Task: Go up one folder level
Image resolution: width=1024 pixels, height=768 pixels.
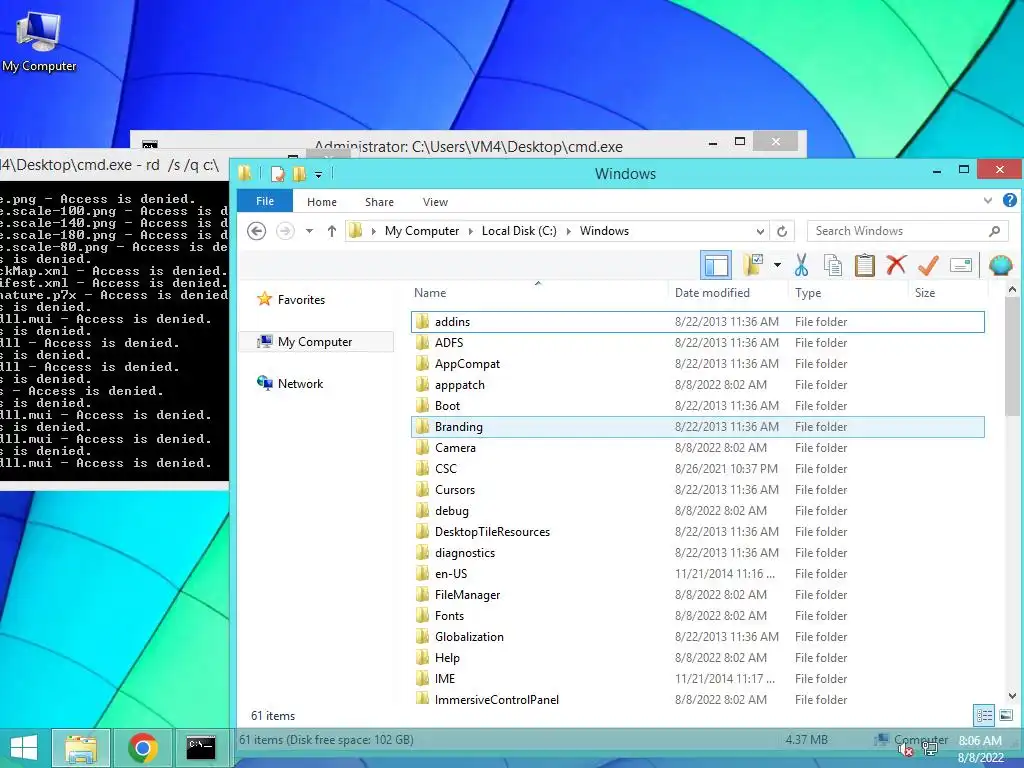Action: pos(332,231)
